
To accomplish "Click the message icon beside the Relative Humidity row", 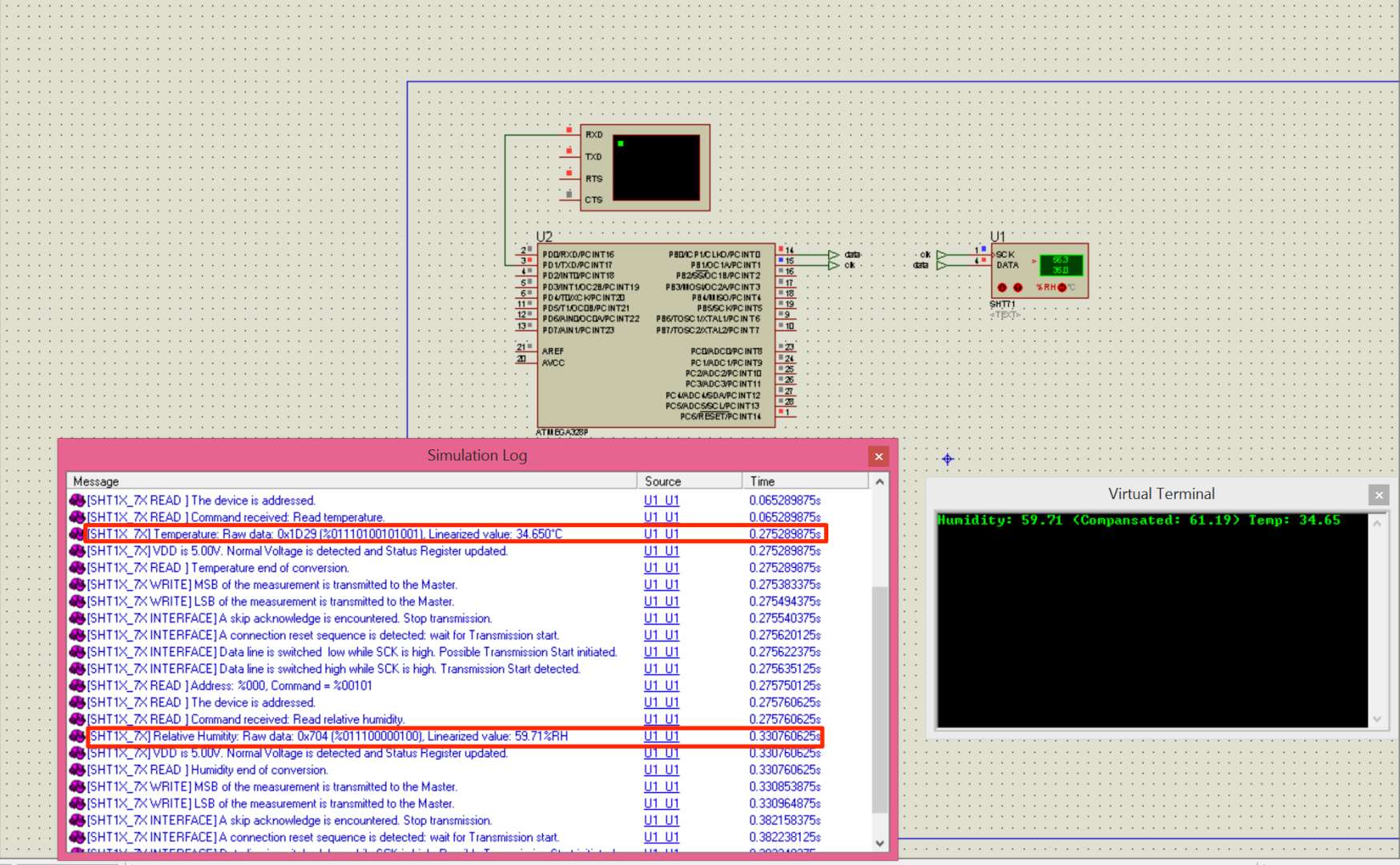I will [78, 736].
